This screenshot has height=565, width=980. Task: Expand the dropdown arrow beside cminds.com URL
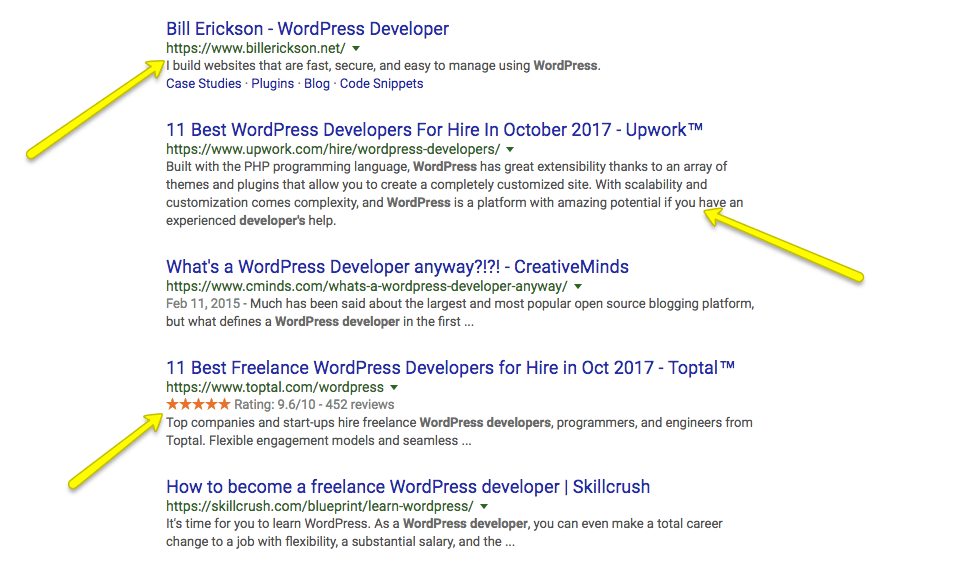pos(578,286)
